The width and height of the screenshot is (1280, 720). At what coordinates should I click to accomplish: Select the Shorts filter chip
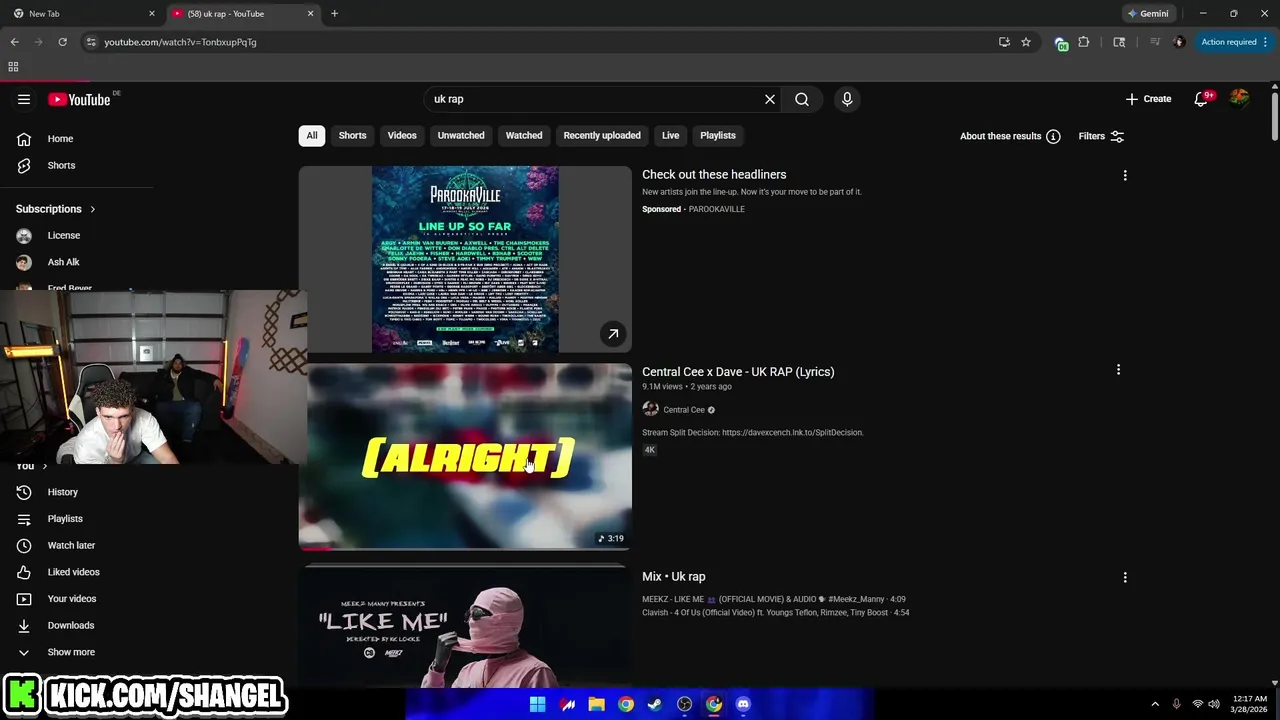coord(352,135)
